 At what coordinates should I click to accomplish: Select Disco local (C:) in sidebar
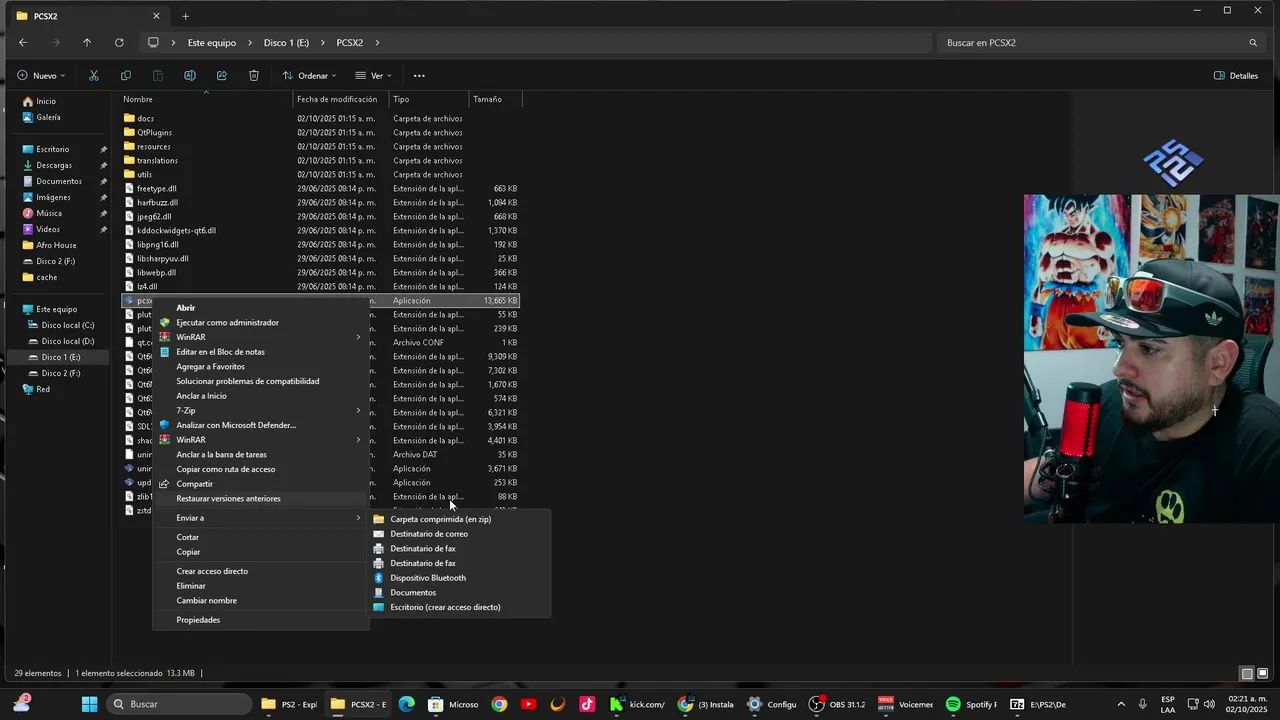pyautogui.click(x=67, y=325)
